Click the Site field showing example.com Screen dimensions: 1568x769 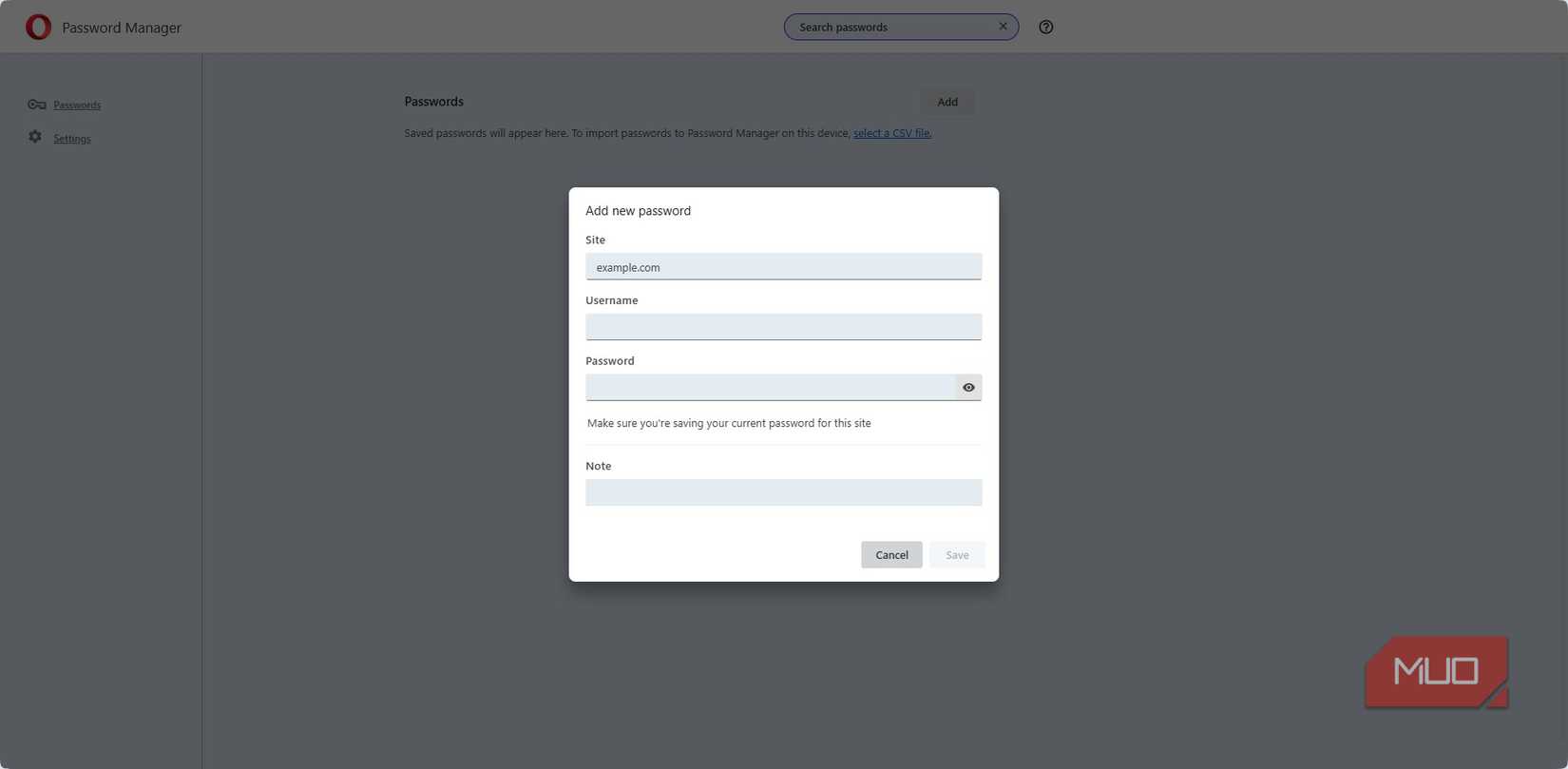click(x=783, y=267)
